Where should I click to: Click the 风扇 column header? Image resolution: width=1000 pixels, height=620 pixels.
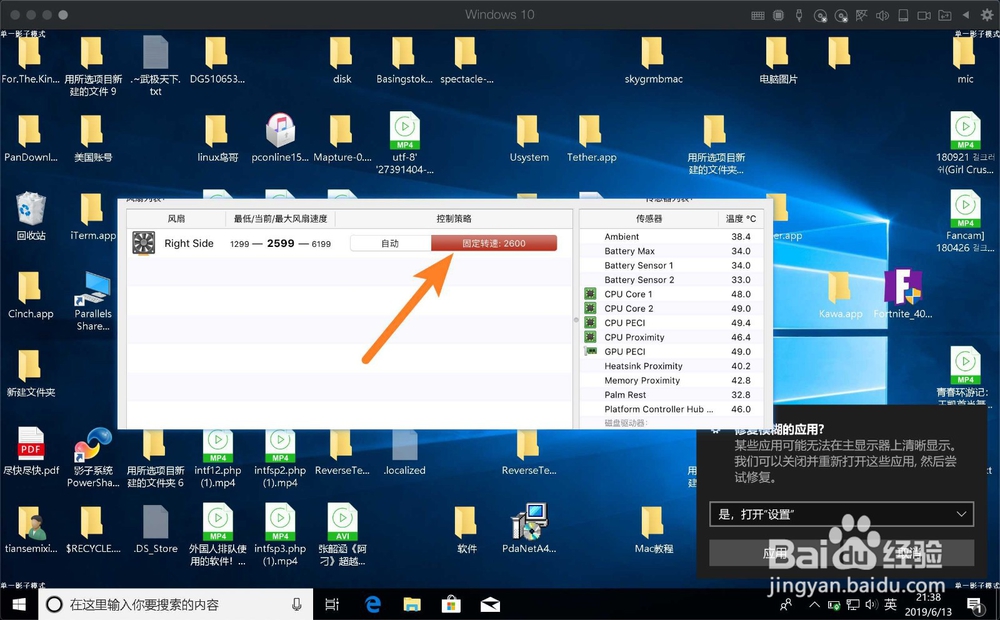click(x=176, y=219)
